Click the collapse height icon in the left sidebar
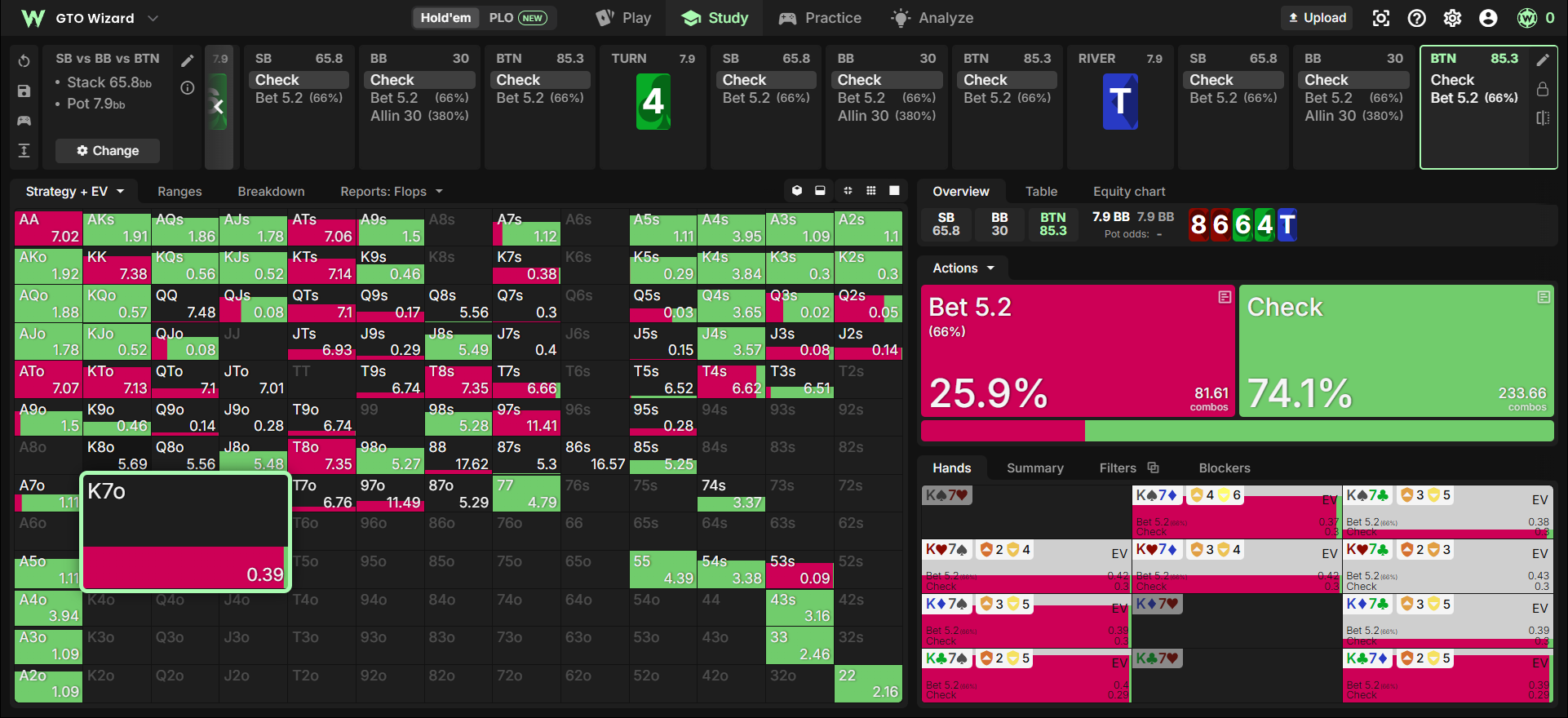Screen dimensions: 1568x718 pyautogui.click(x=24, y=150)
